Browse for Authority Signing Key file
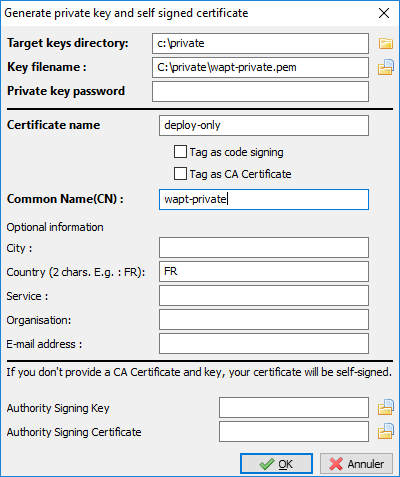The height and width of the screenshot is (477, 400). click(386, 407)
